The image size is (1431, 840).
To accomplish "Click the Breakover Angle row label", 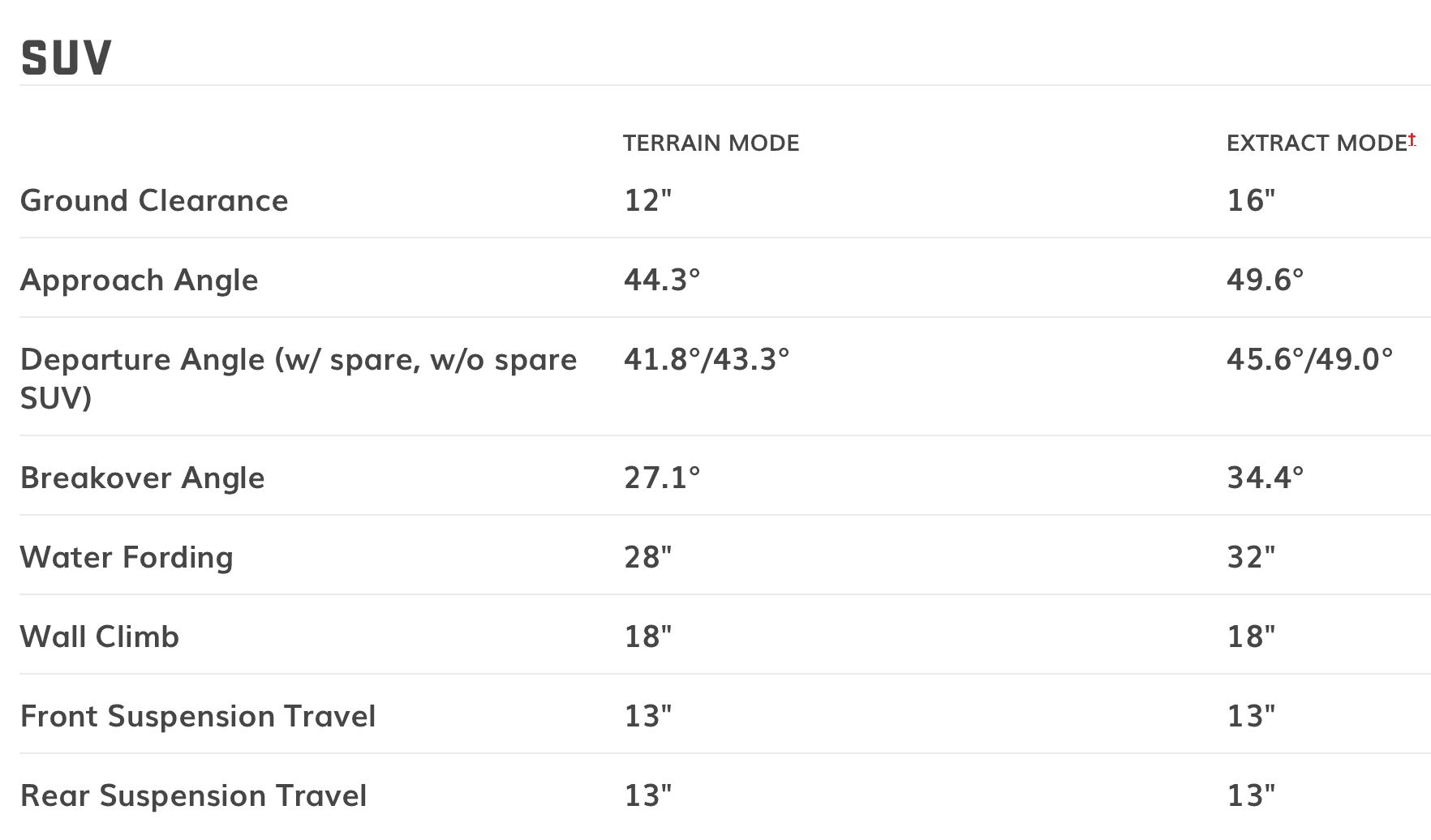I will point(142,478).
